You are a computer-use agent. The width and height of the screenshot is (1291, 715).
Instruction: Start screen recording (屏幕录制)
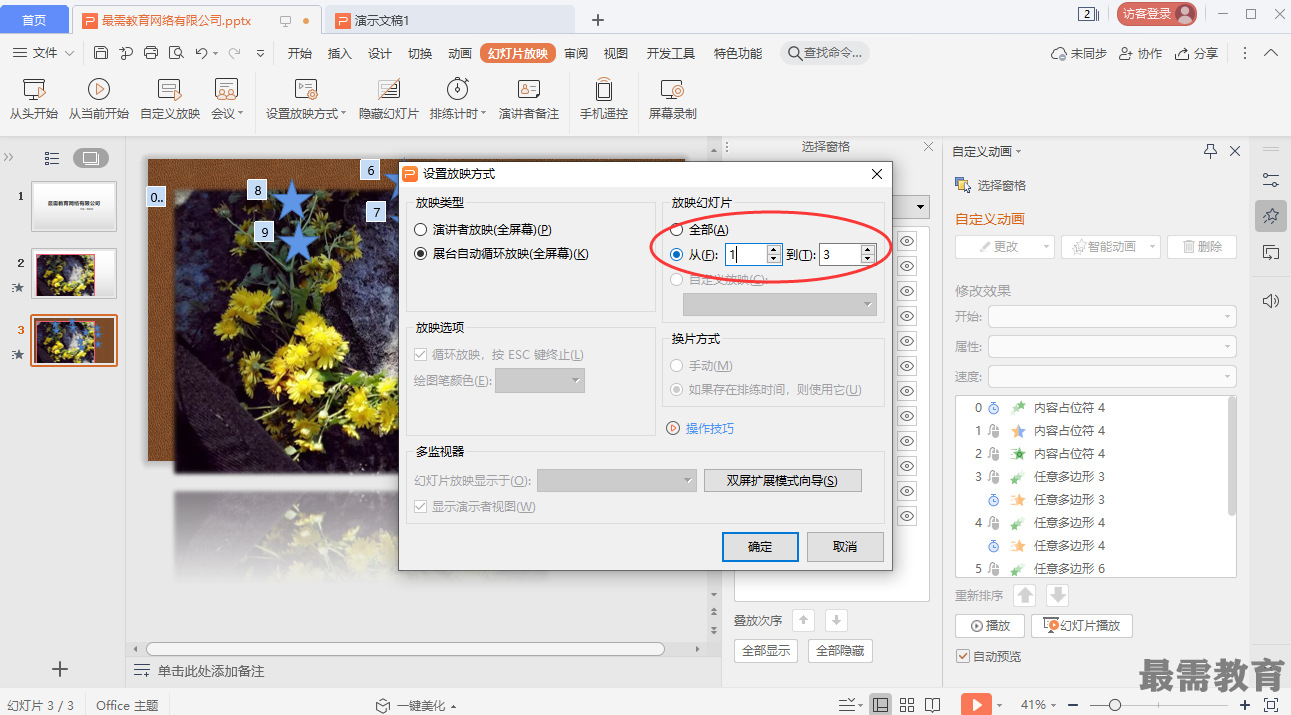(x=672, y=99)
